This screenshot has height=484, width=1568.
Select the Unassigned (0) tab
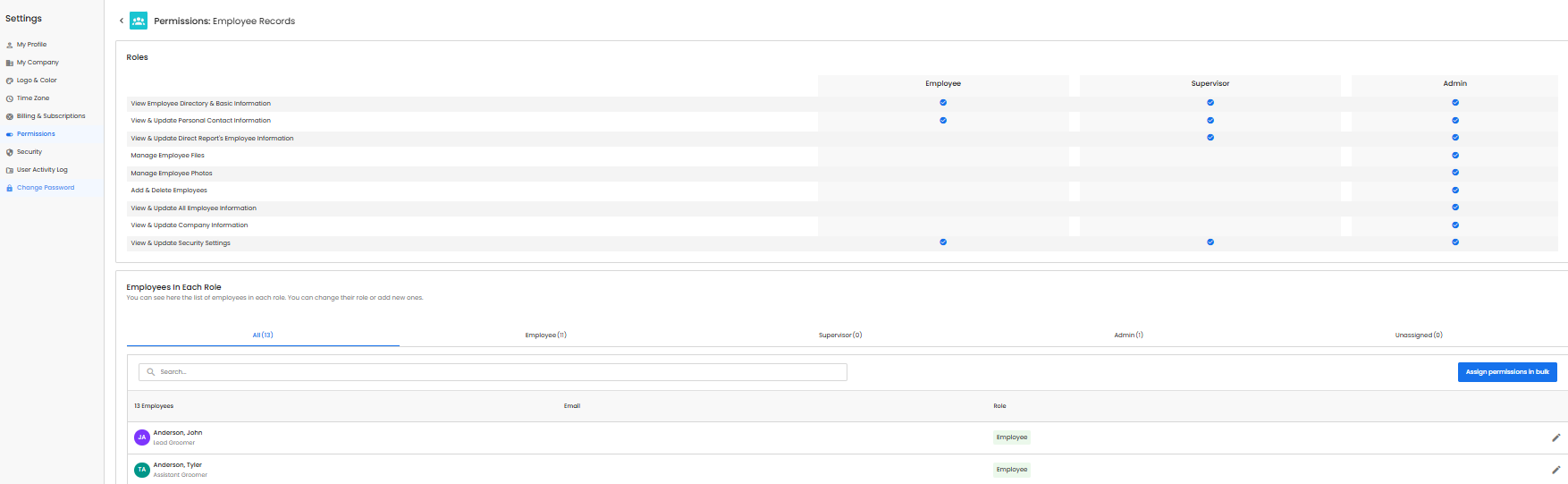tap(1419, 335)
